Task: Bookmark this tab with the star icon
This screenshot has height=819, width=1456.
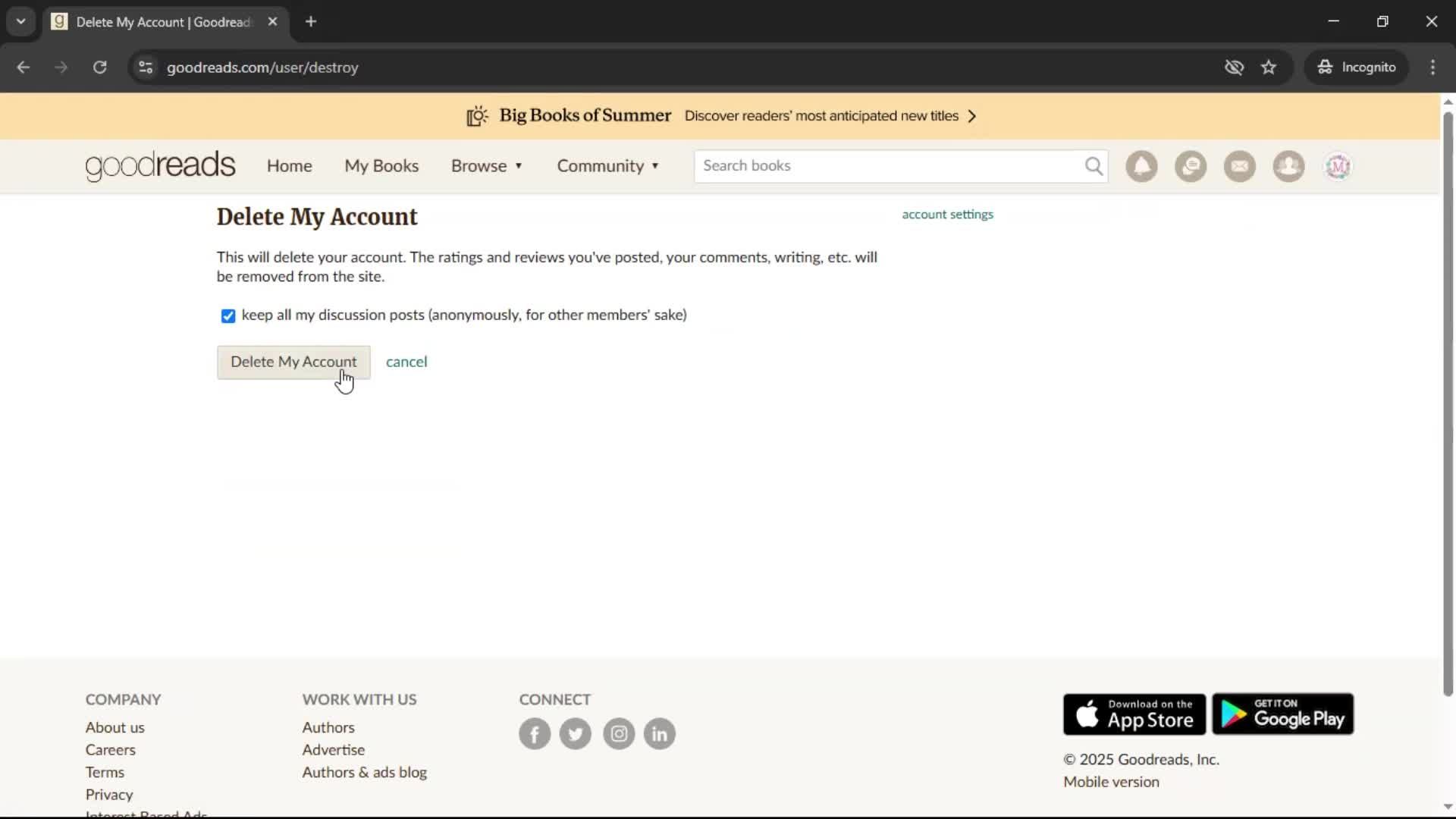Action: point(1269,67)
